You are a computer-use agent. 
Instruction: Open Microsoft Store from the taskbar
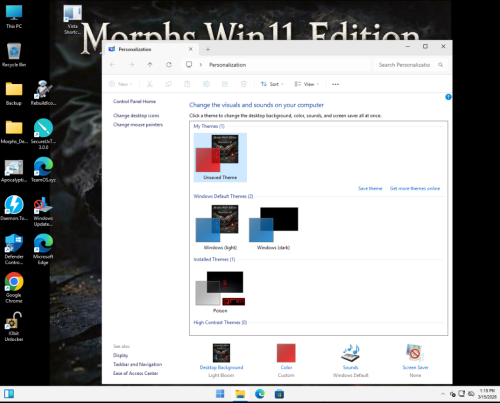point(279,394)
